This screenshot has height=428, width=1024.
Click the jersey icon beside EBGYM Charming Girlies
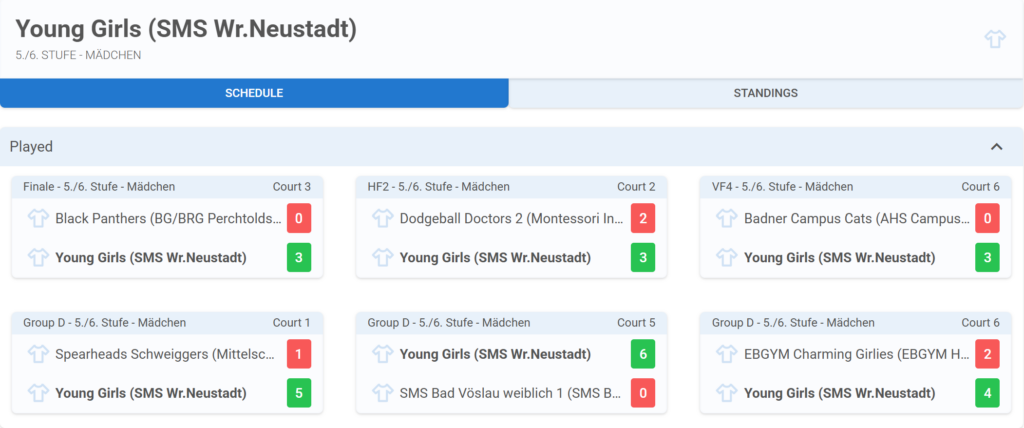pos(726,354)
